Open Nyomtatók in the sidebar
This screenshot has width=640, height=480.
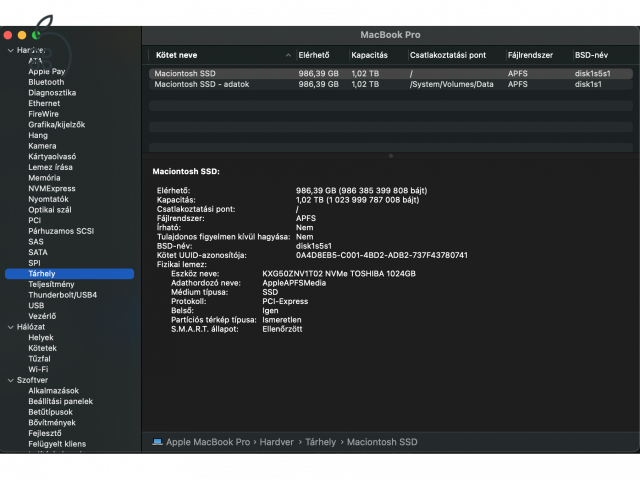pos(48,199)
